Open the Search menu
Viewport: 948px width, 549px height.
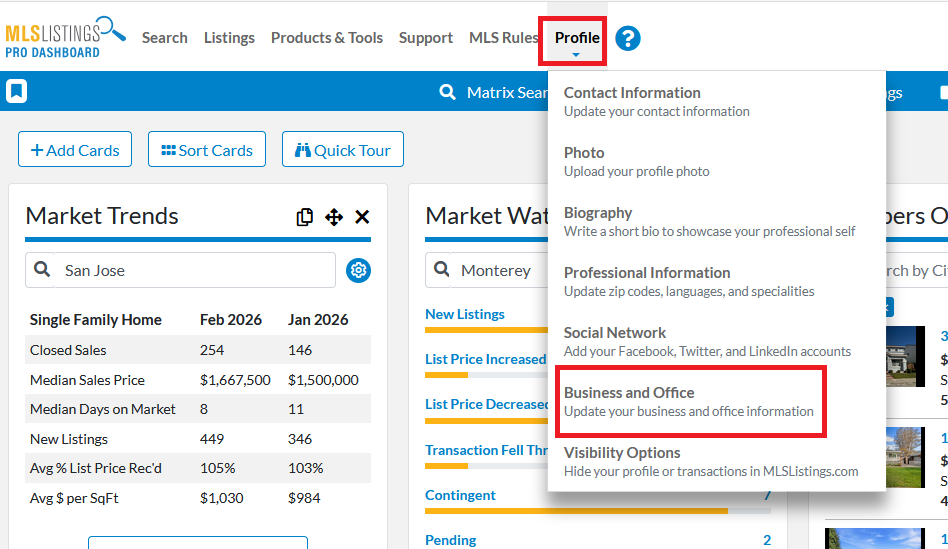click(164, 37)
